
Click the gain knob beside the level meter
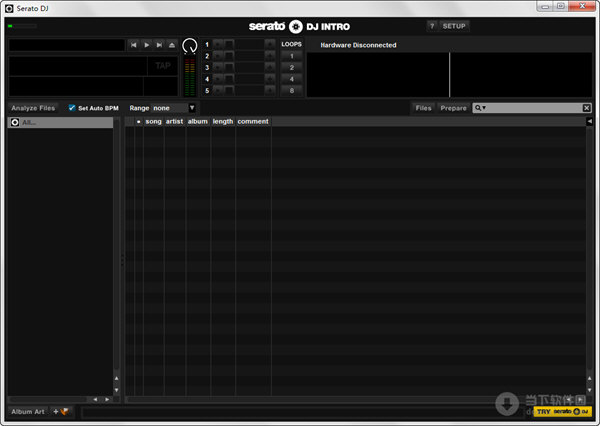(x=189, y=46)
